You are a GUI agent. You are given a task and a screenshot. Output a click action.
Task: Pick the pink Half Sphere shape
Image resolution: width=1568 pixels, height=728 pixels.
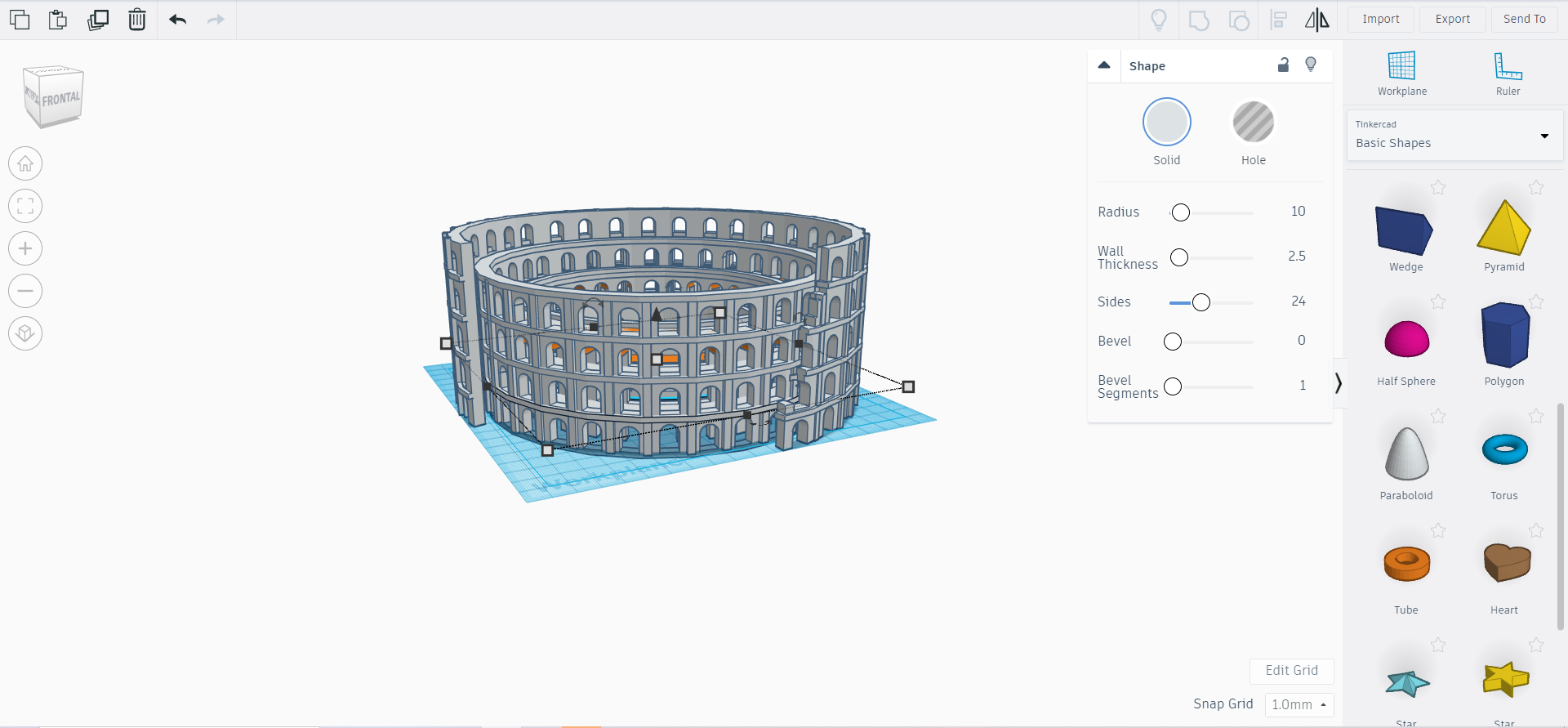tap(1406, 339)
